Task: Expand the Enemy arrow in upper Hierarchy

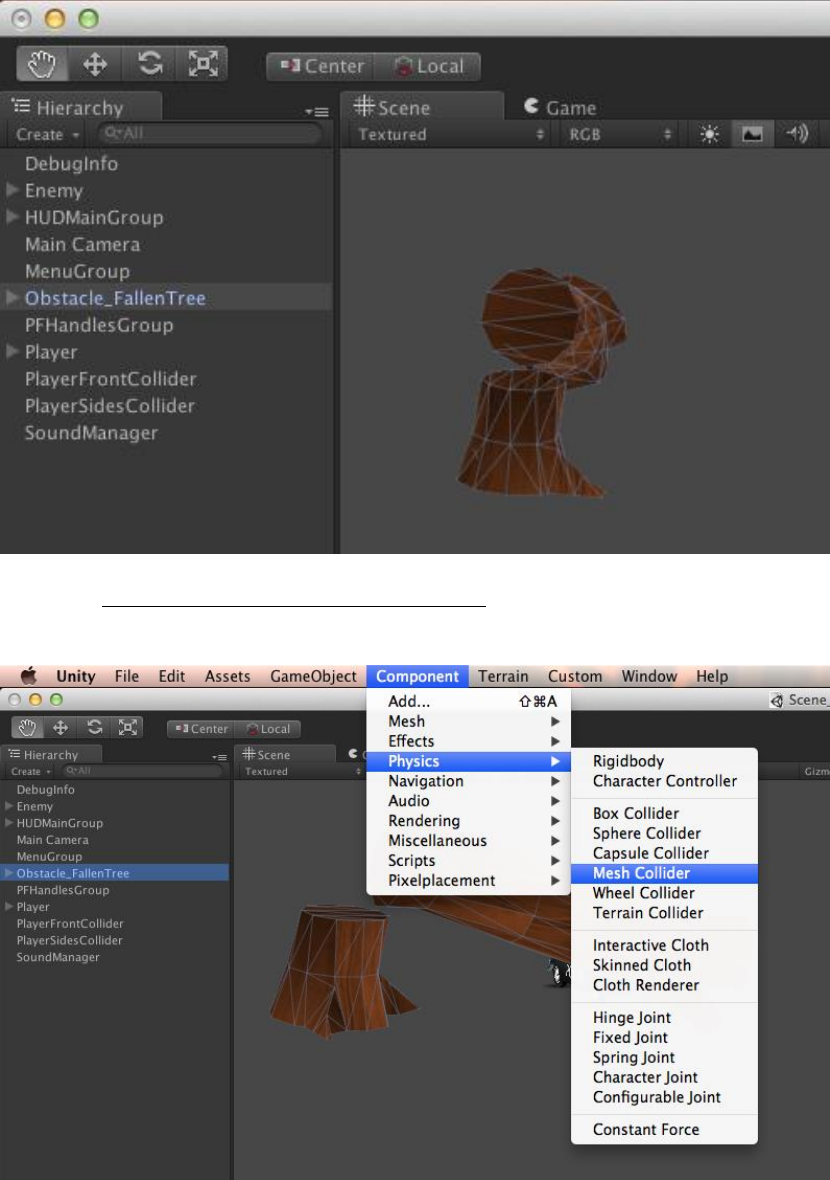Action: coord(12,190)
